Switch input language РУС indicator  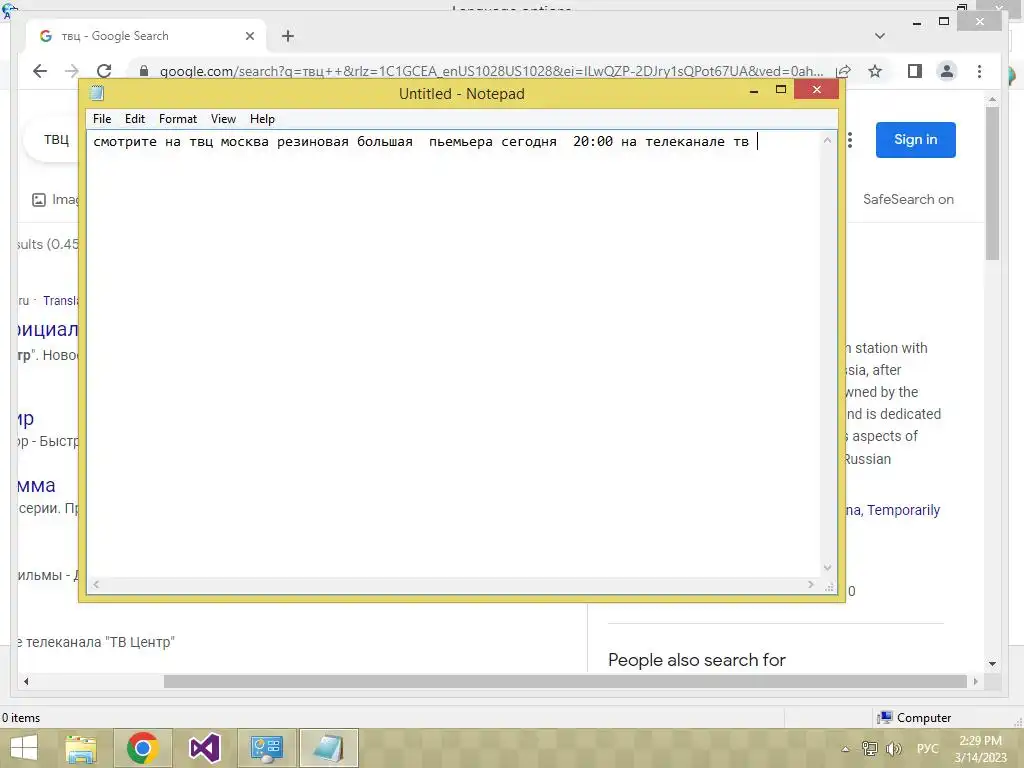click(927, 748)
